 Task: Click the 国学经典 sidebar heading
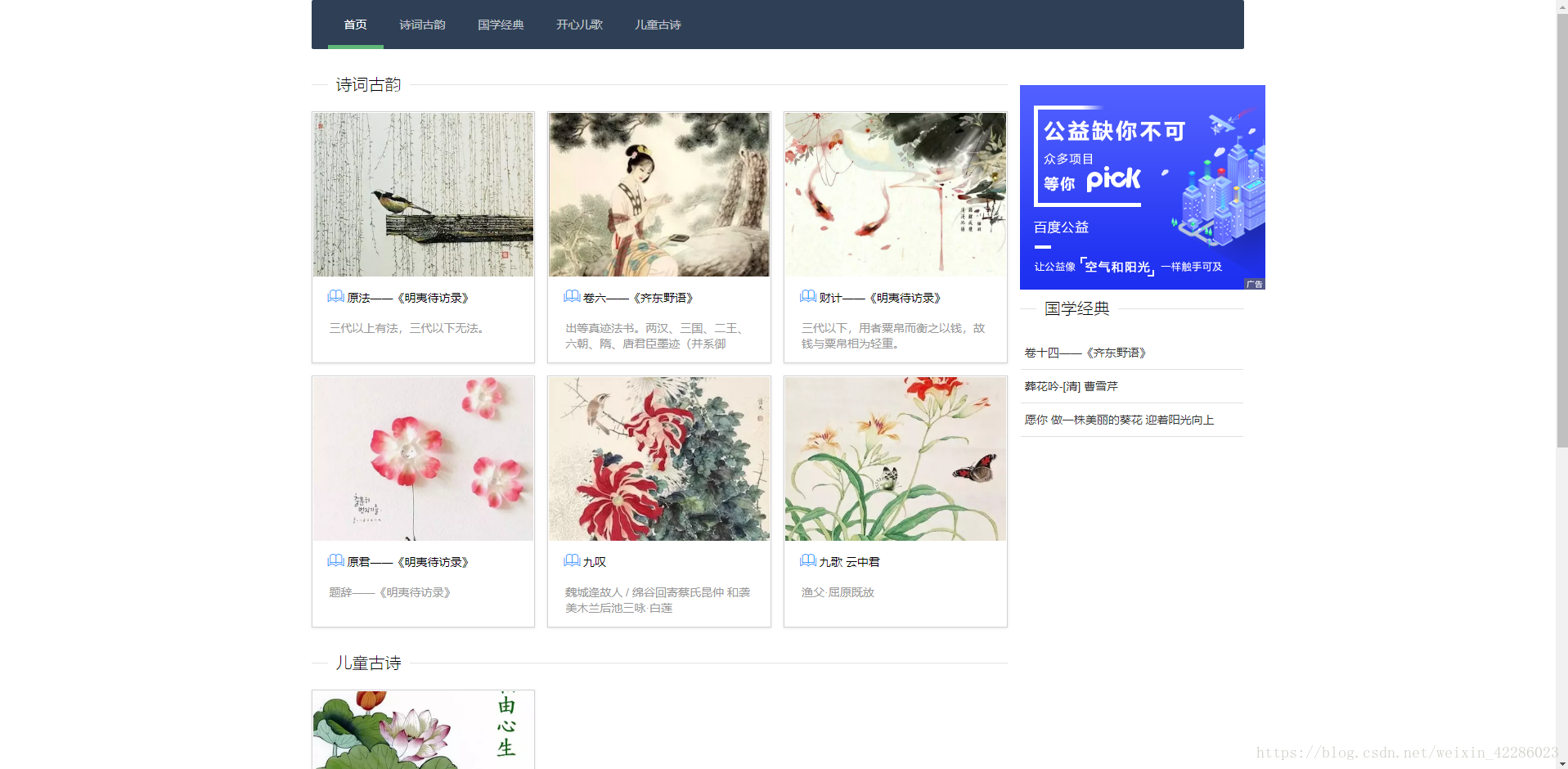(1077, 308)
